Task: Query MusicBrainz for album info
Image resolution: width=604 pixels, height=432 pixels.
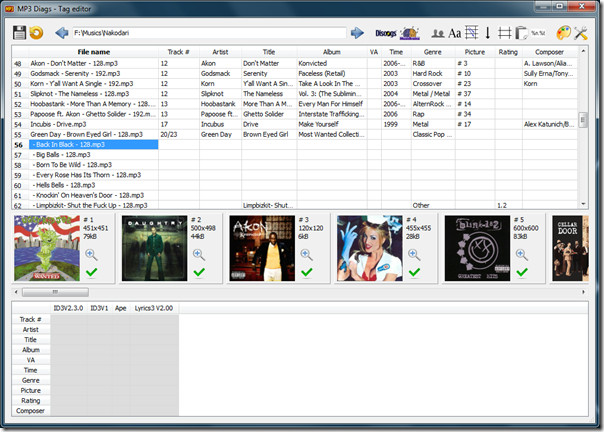Action: click(x=410, y=33)
